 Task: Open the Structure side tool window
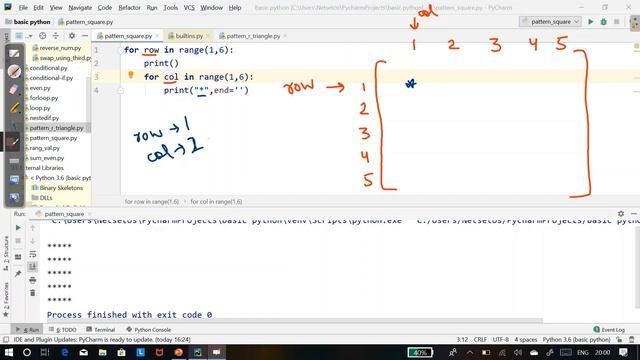pos(6,253)
